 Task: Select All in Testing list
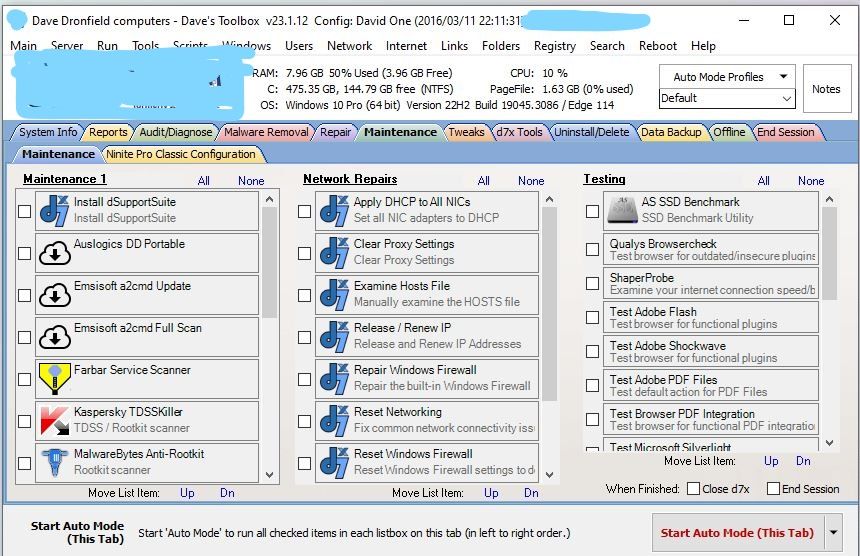tap(763, 181)
